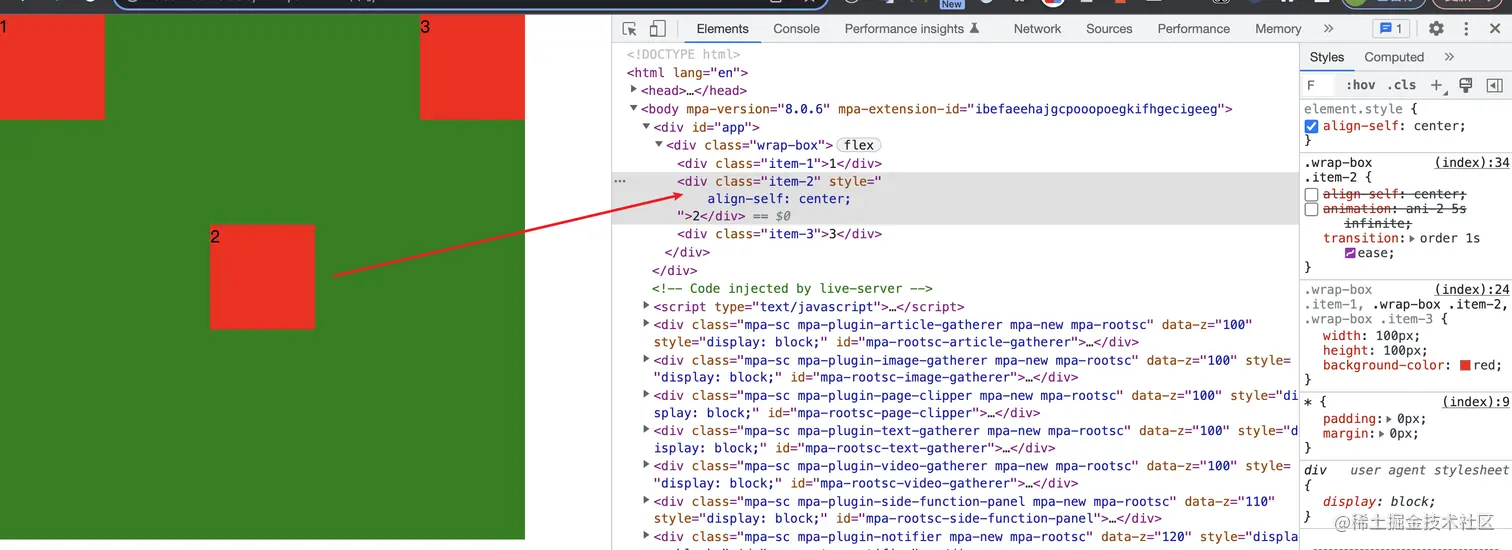
Task: Expand the mpa-plugin-image-gatherer div
Action: 646,360
